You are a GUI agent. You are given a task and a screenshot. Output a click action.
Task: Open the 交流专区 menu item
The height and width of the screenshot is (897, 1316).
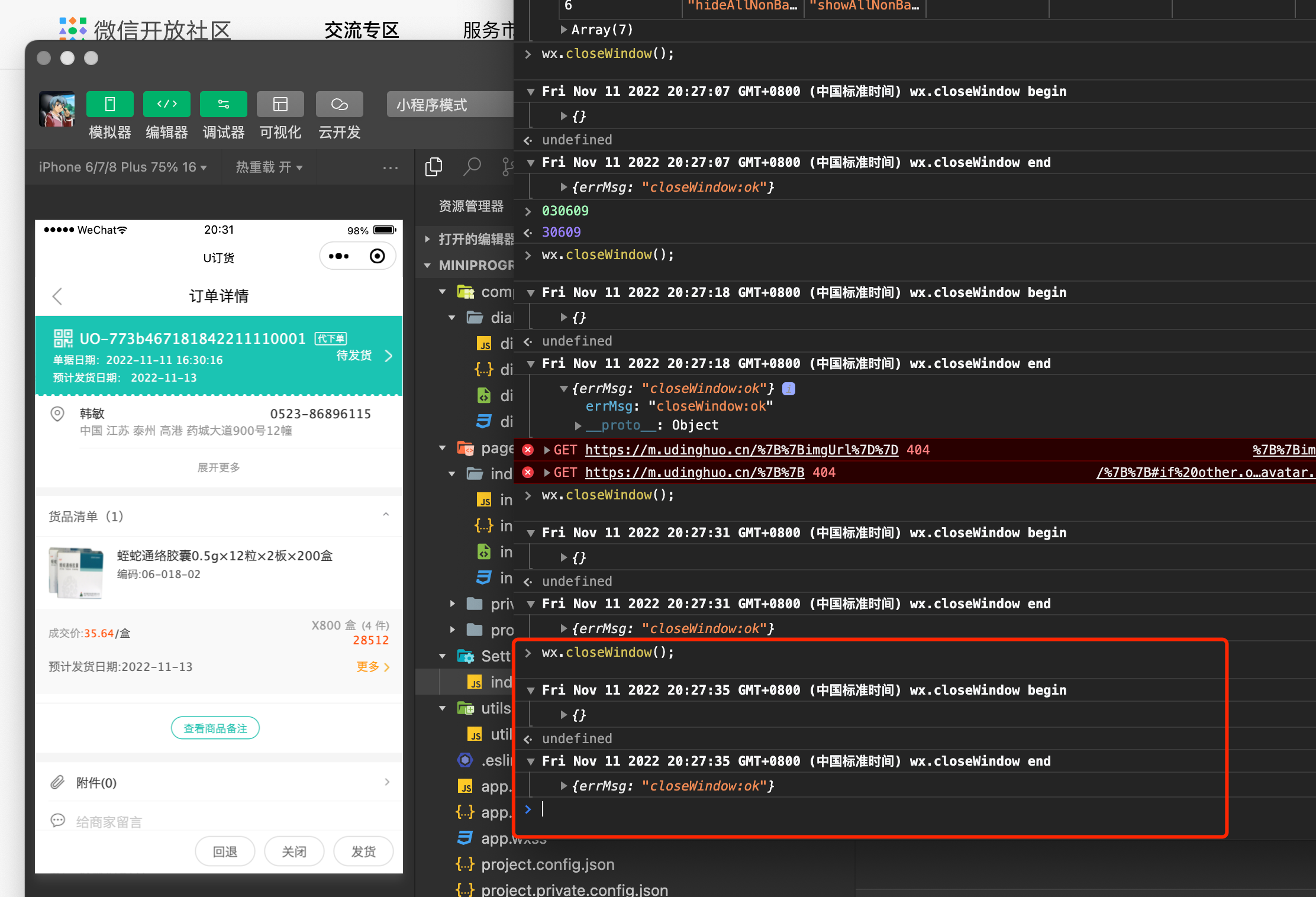pyautogui.click(x=362, y=30)
